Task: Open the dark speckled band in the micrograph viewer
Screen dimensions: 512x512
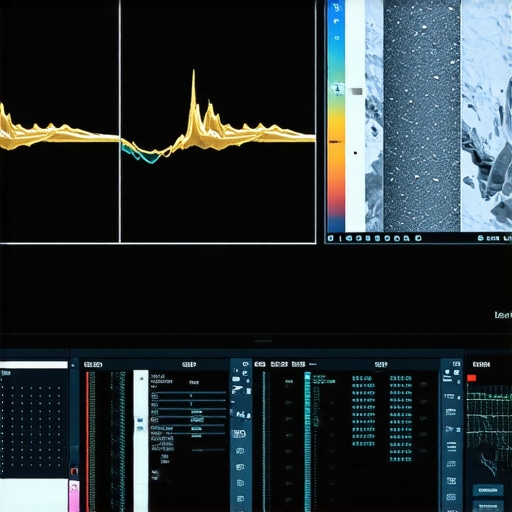Action: (422, 115)
